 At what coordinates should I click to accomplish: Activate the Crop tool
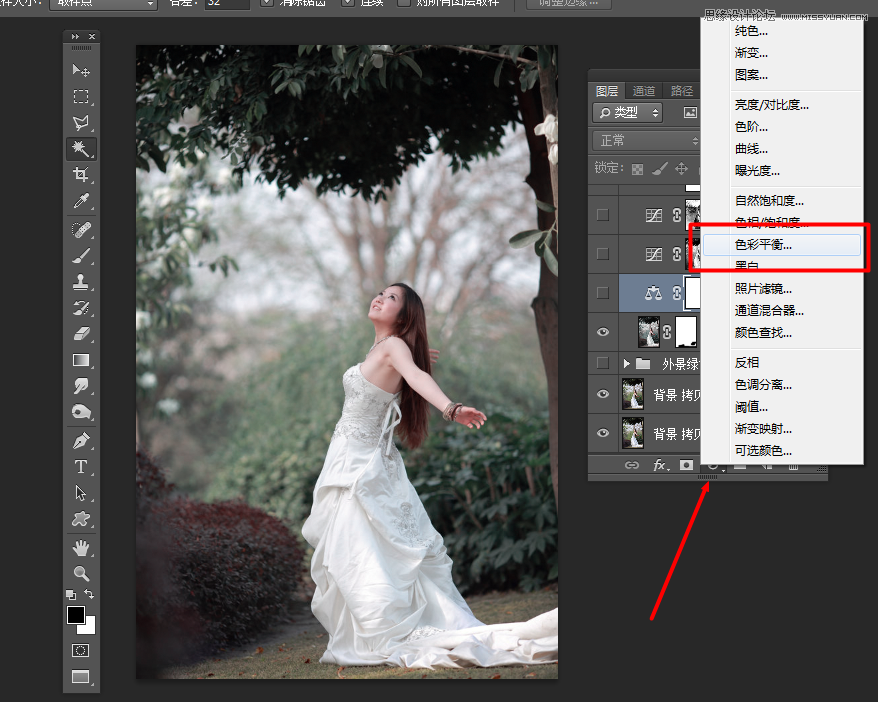(81, 173)
